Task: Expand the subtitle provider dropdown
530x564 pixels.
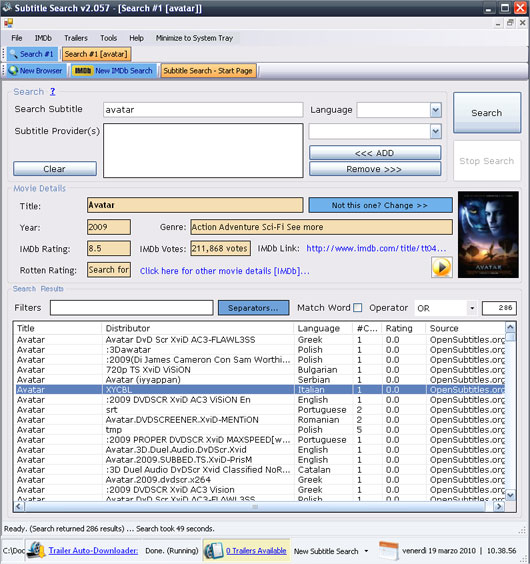Action: pos(435,131)
